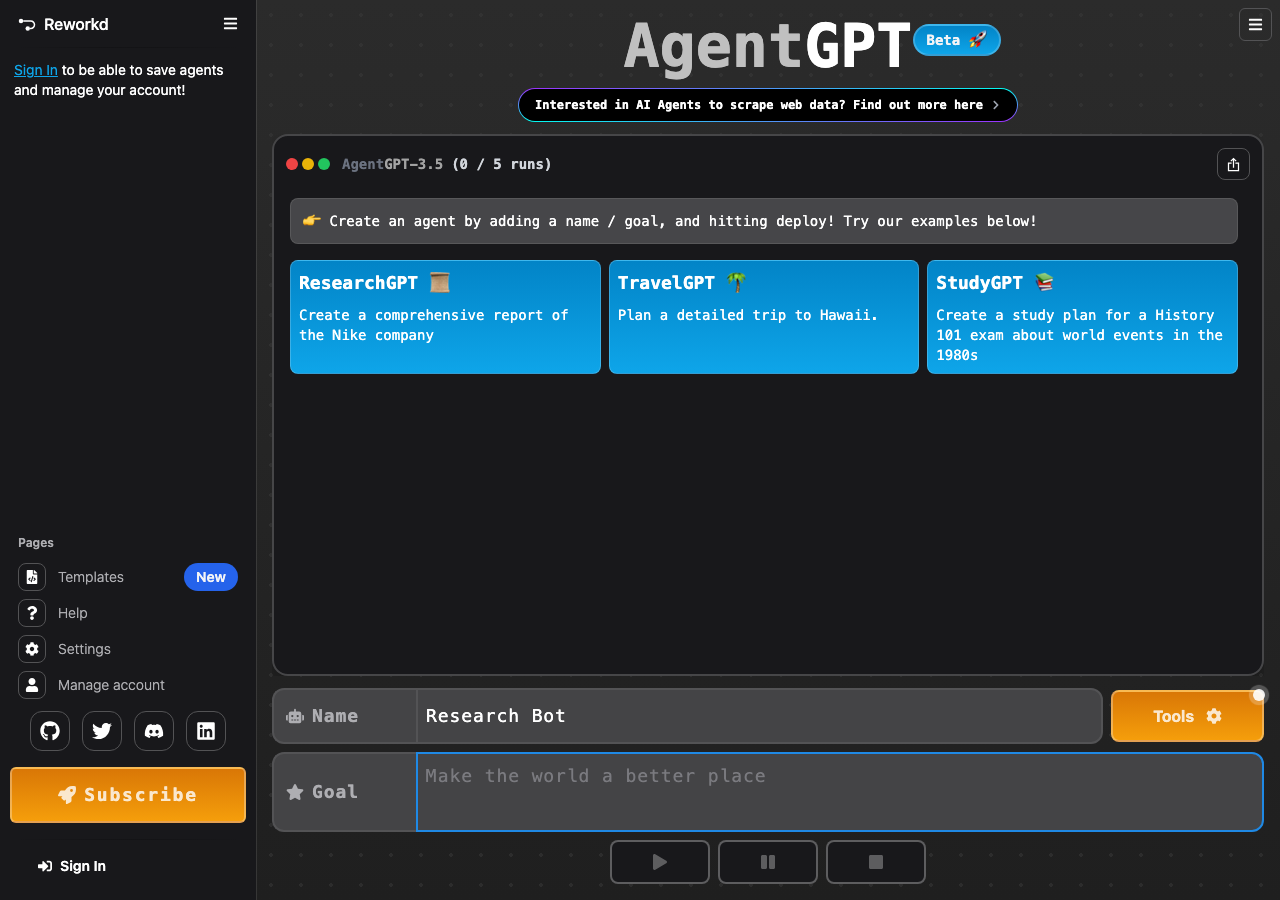Click the Pages section label
This screenshot has width=1280, height=900.
36,543
